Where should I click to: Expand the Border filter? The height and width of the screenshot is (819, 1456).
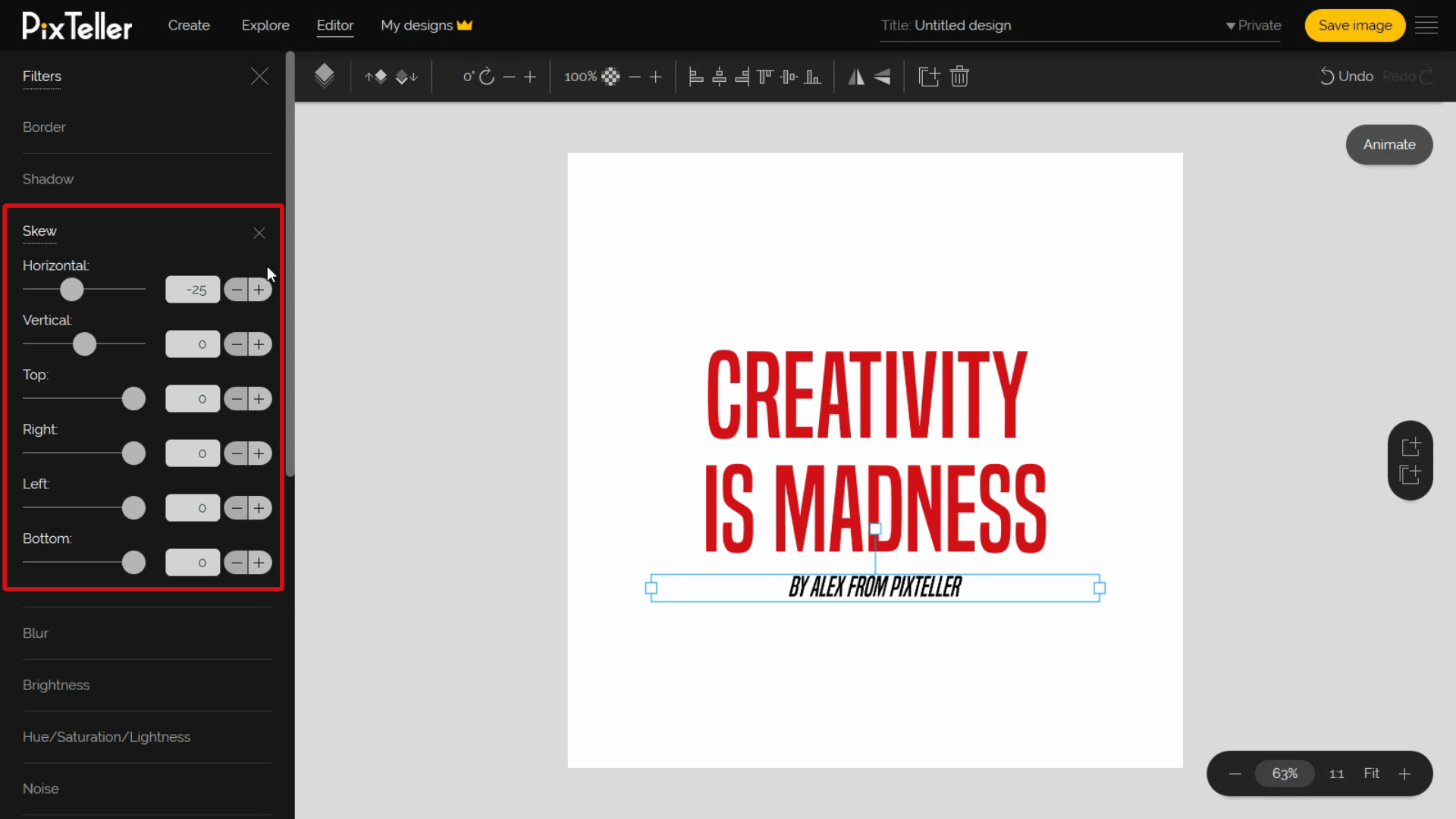44,127
